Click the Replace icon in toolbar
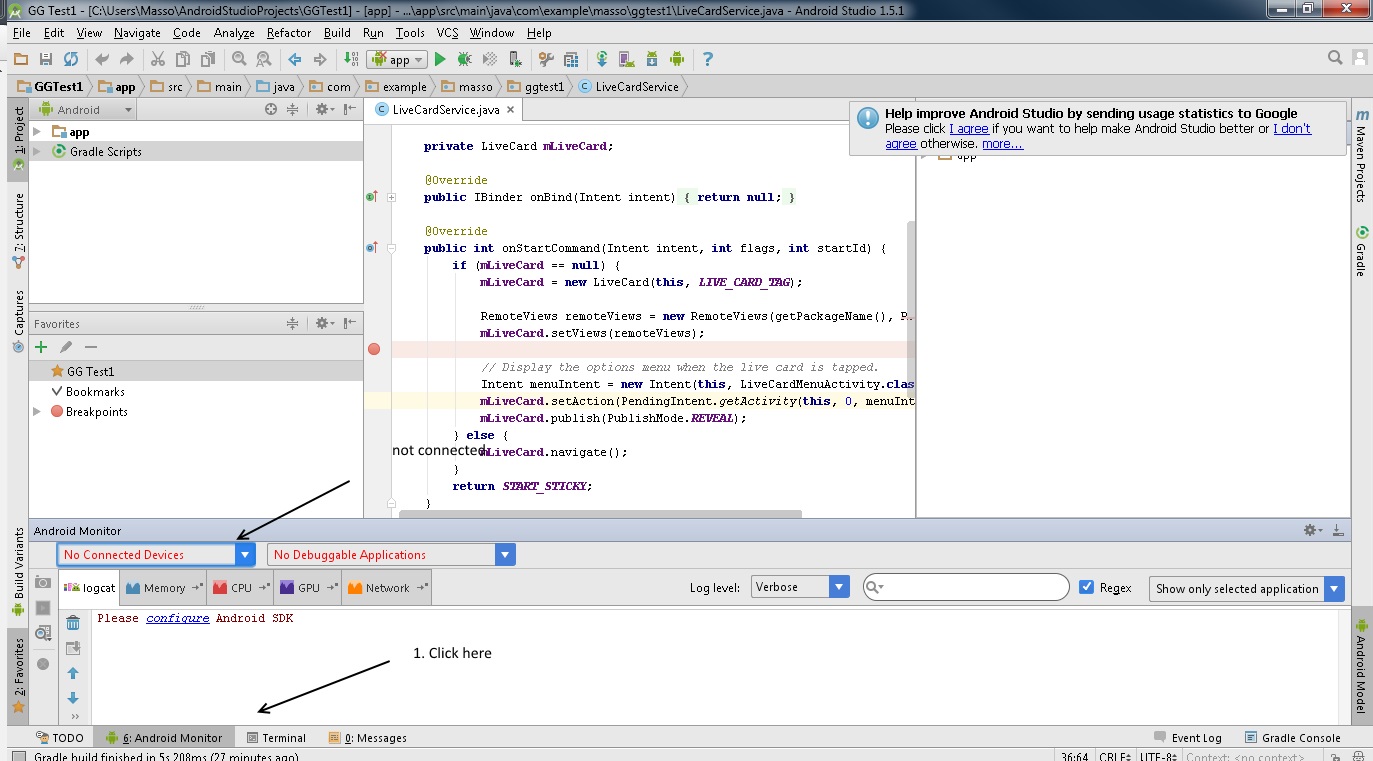Screen dimensions: 1373x761 264,60
